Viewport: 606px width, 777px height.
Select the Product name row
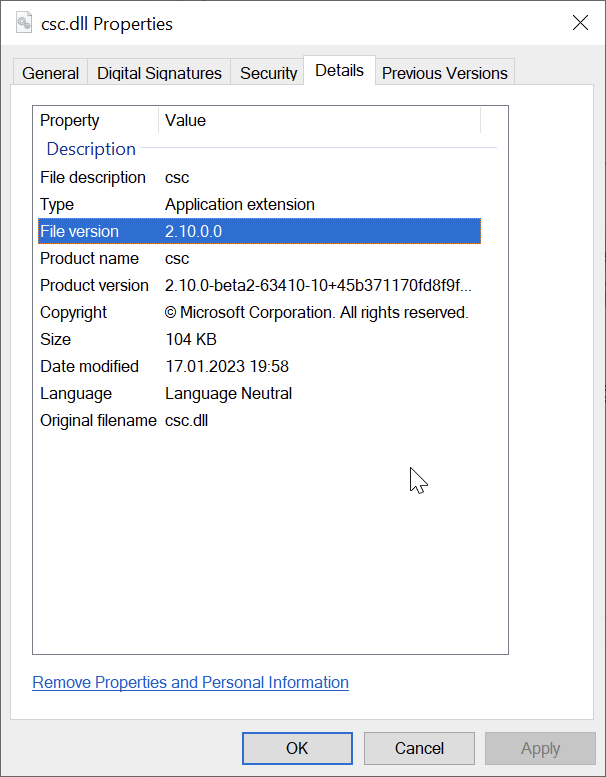[x=259, y=258]
